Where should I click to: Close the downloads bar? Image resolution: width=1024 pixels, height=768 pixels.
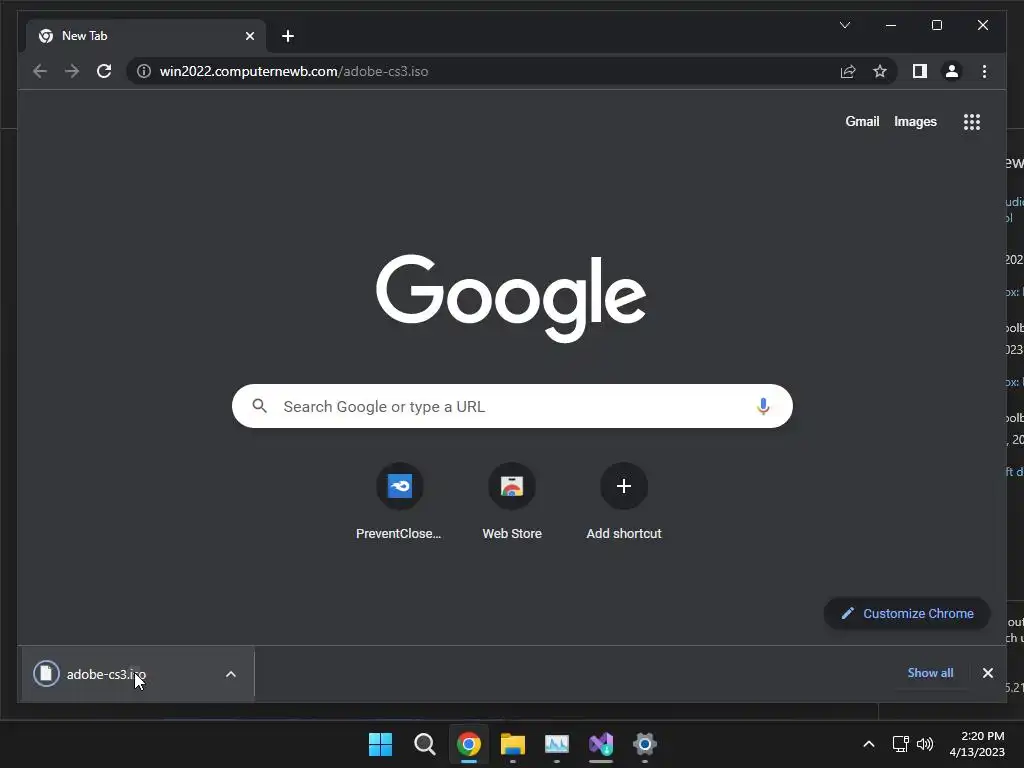point(987,673)
